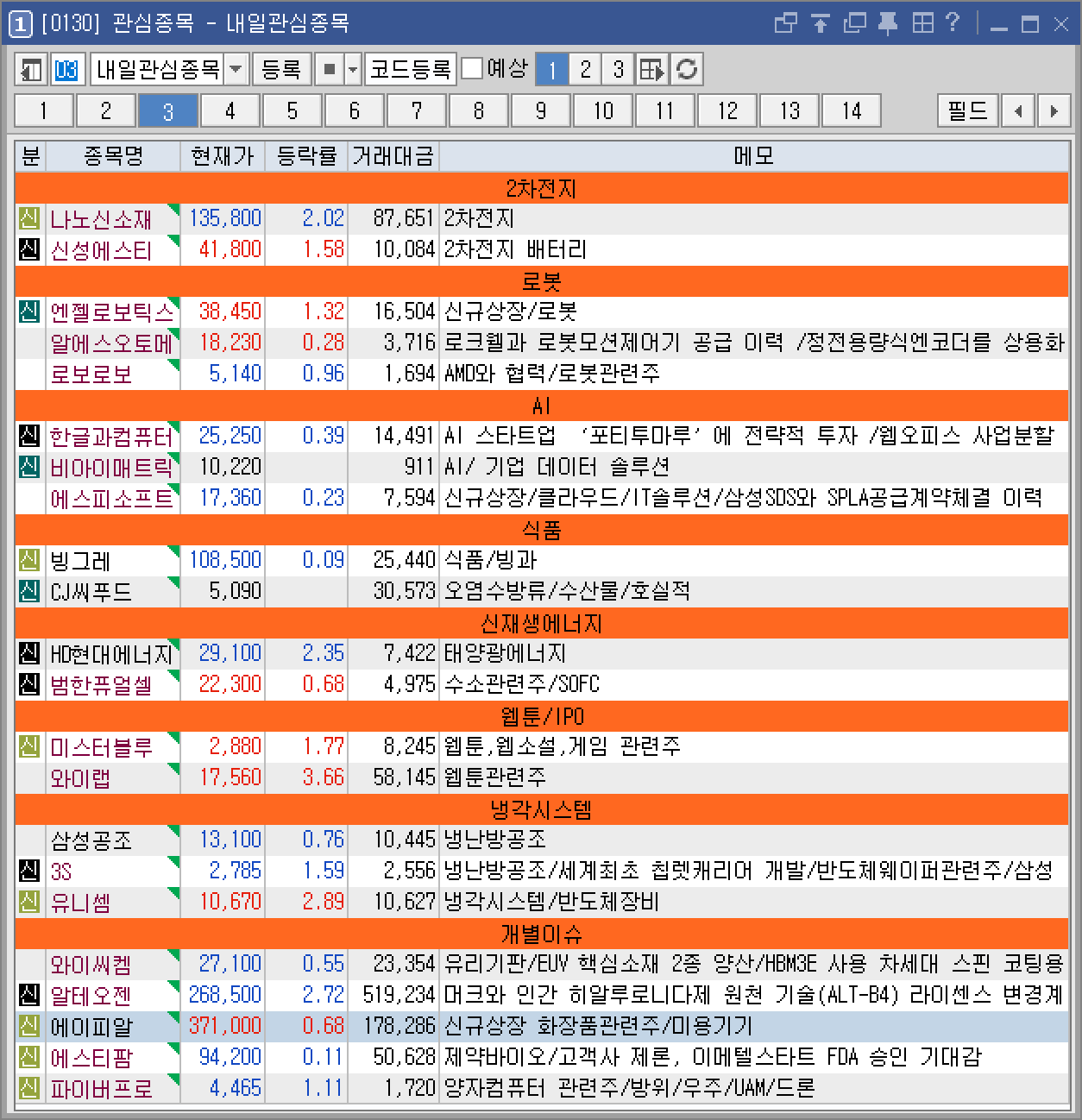Click the 메모 column header
Image resolution: width=1082 pixels, height=1120 pixels.
(x=754, y=156)
